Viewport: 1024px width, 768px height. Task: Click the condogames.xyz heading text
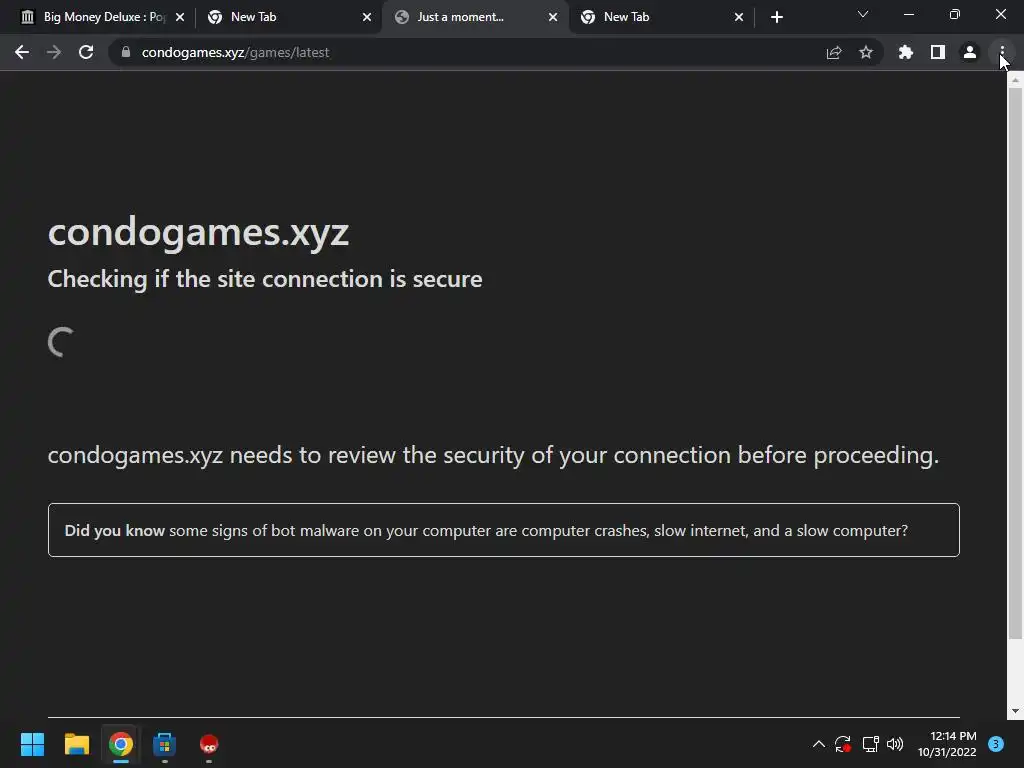coord(199,232)
